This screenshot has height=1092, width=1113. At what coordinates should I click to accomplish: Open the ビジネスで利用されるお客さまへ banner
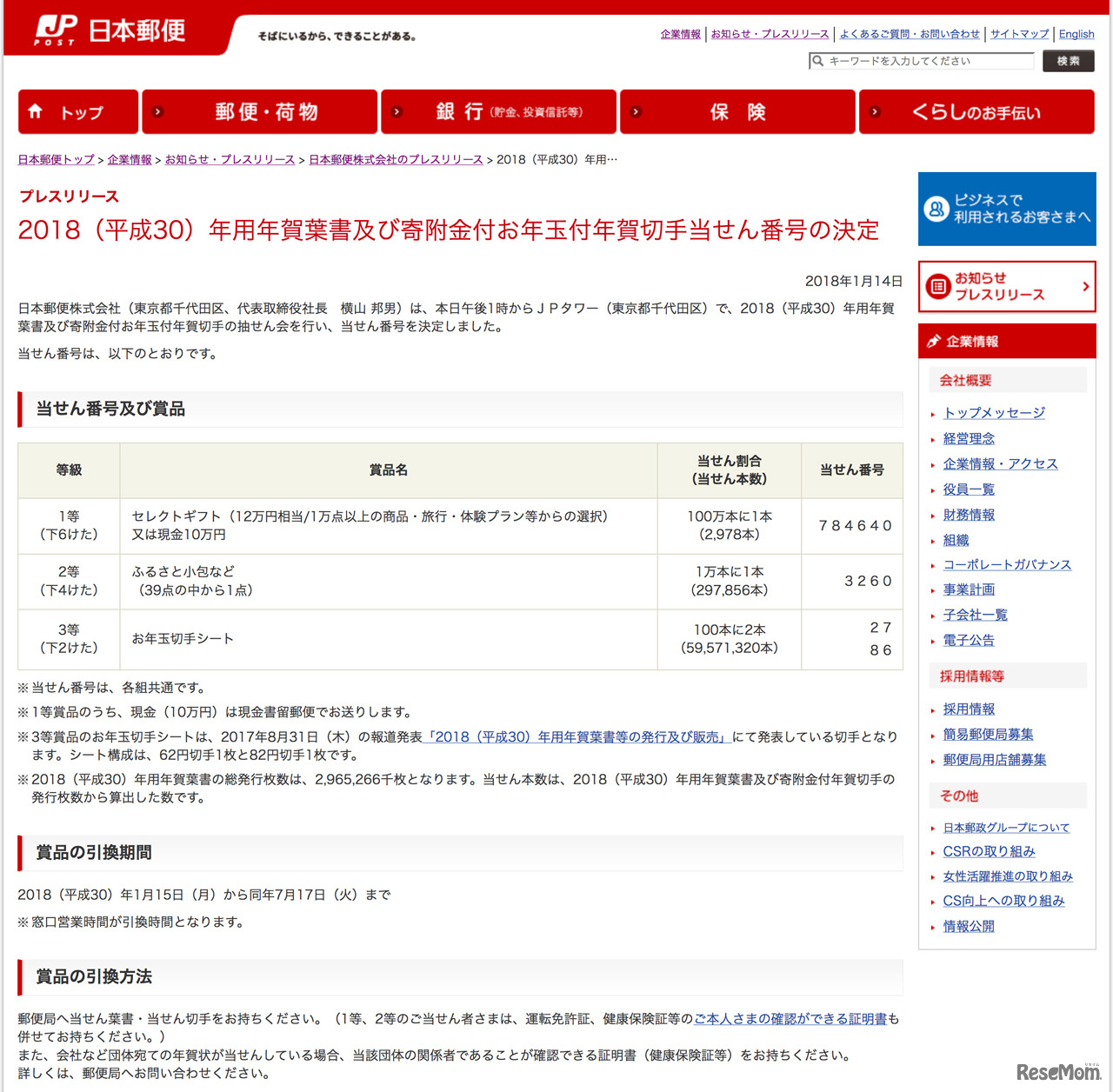coord(1006,208)
